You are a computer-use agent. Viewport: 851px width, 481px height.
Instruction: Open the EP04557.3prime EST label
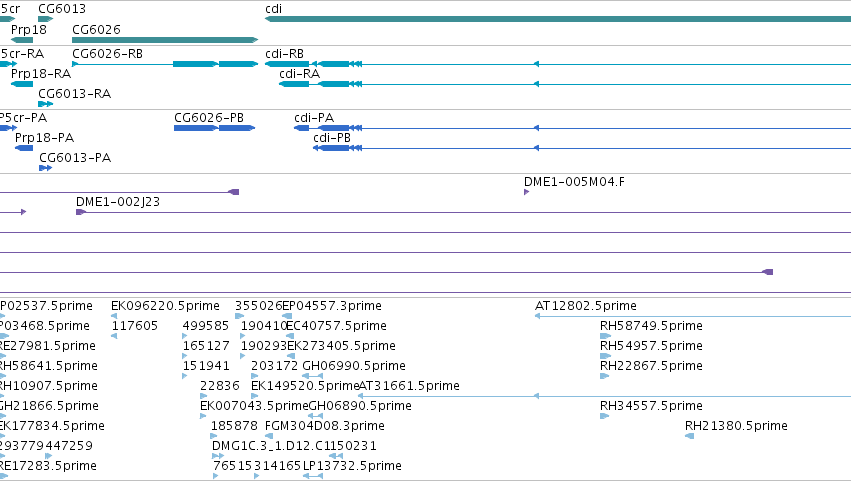tap(332, 306)
